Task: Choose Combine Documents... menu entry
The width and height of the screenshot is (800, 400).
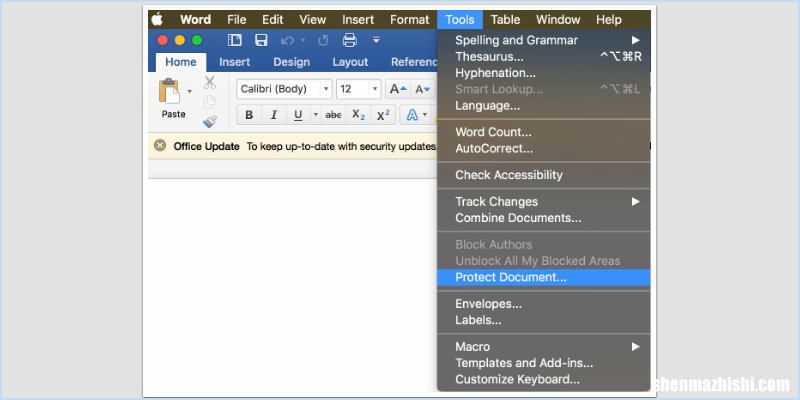Action: tap(544, 218)
